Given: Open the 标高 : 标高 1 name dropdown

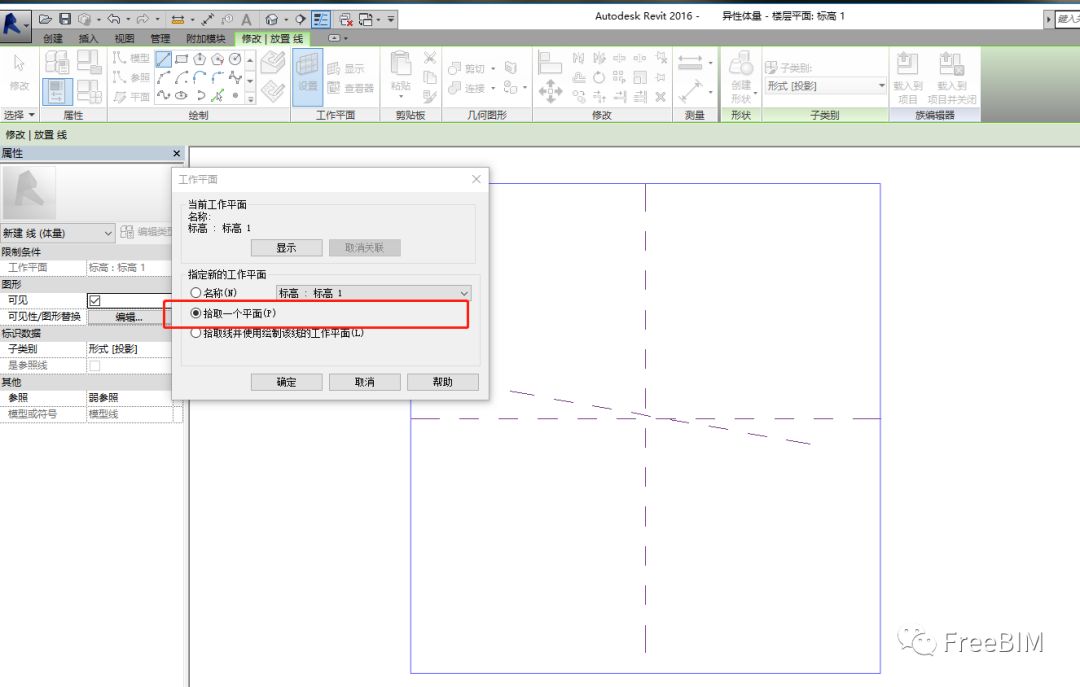Looking at the screenshot, I should [x=373, y=293].
